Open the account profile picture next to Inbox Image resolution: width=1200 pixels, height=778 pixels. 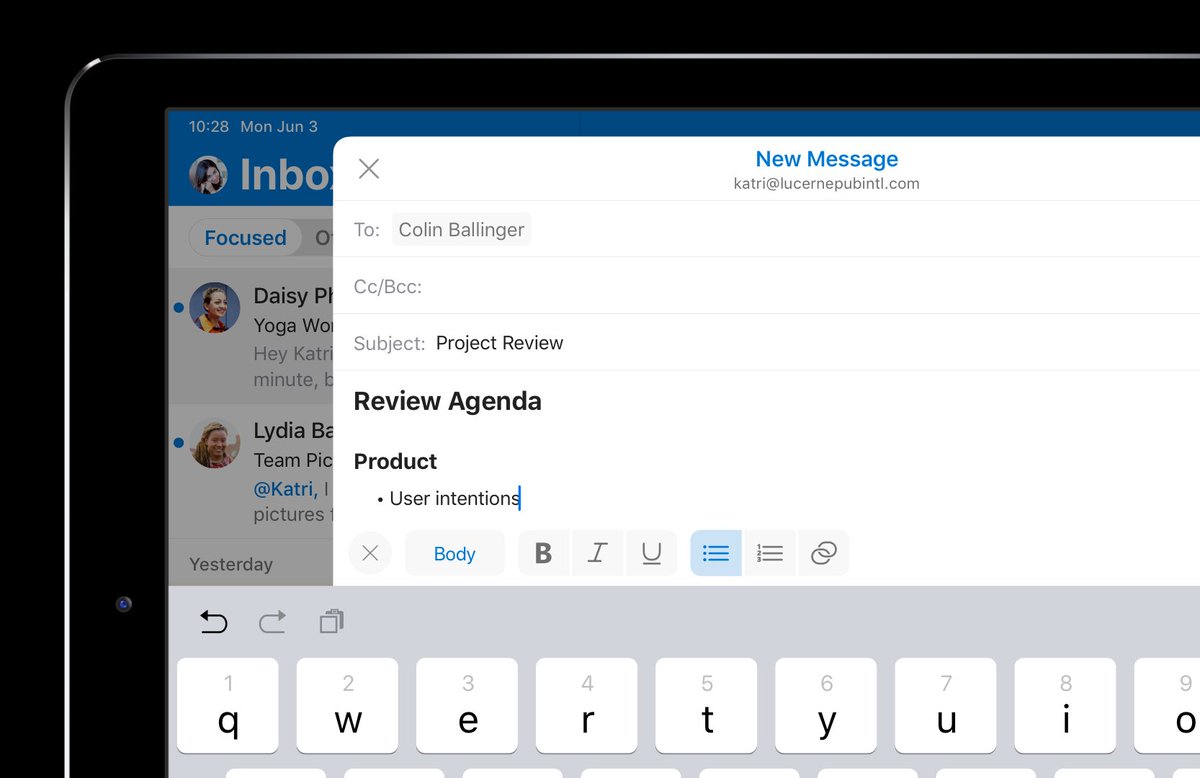pos(208,175)
